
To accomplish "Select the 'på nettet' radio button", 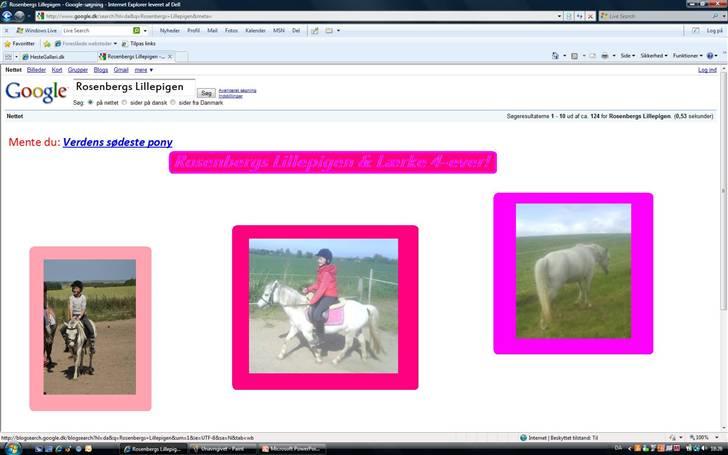I will pyautogui.click(x=91, y=102).
